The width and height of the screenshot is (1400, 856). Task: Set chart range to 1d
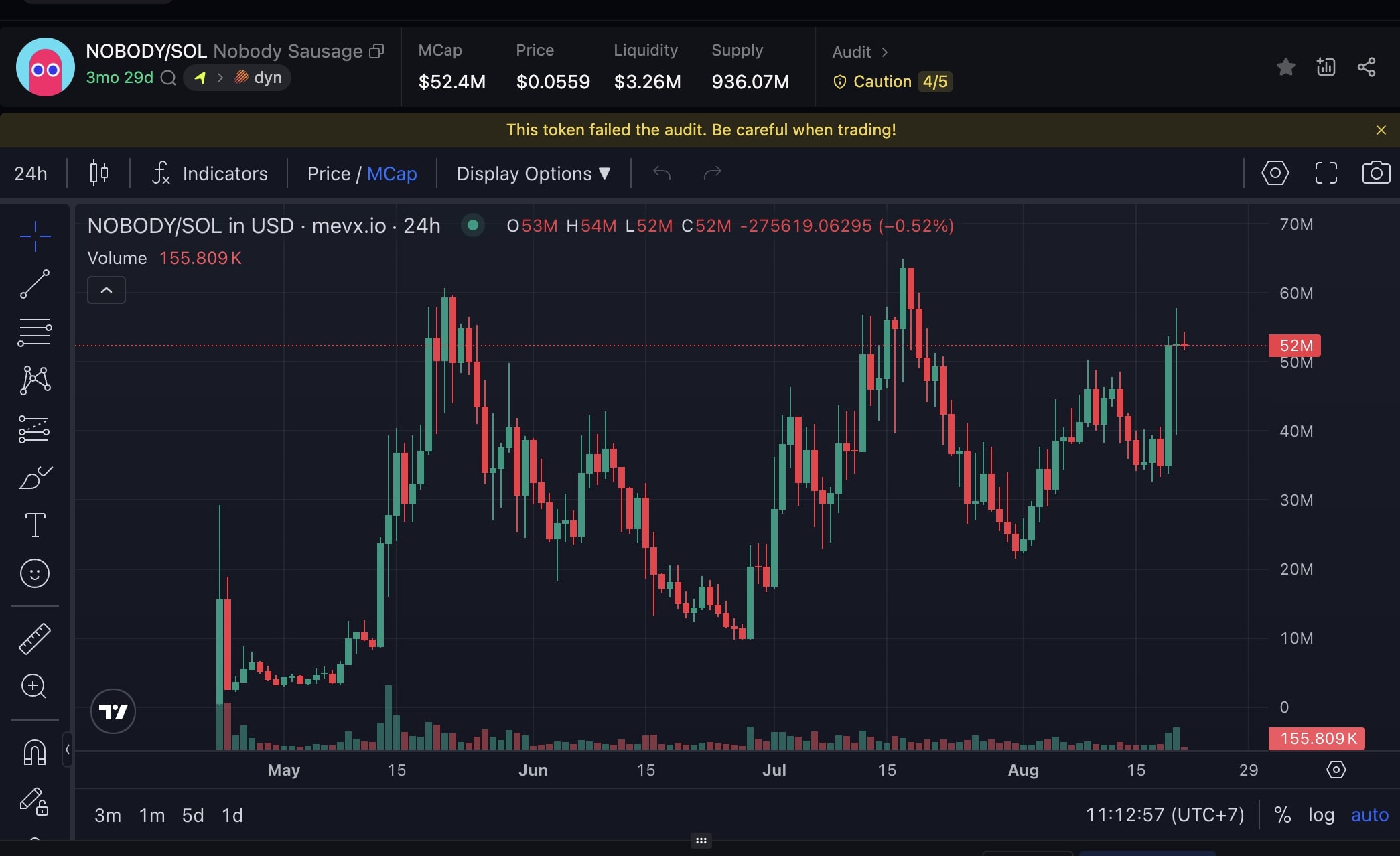[232, 815]
